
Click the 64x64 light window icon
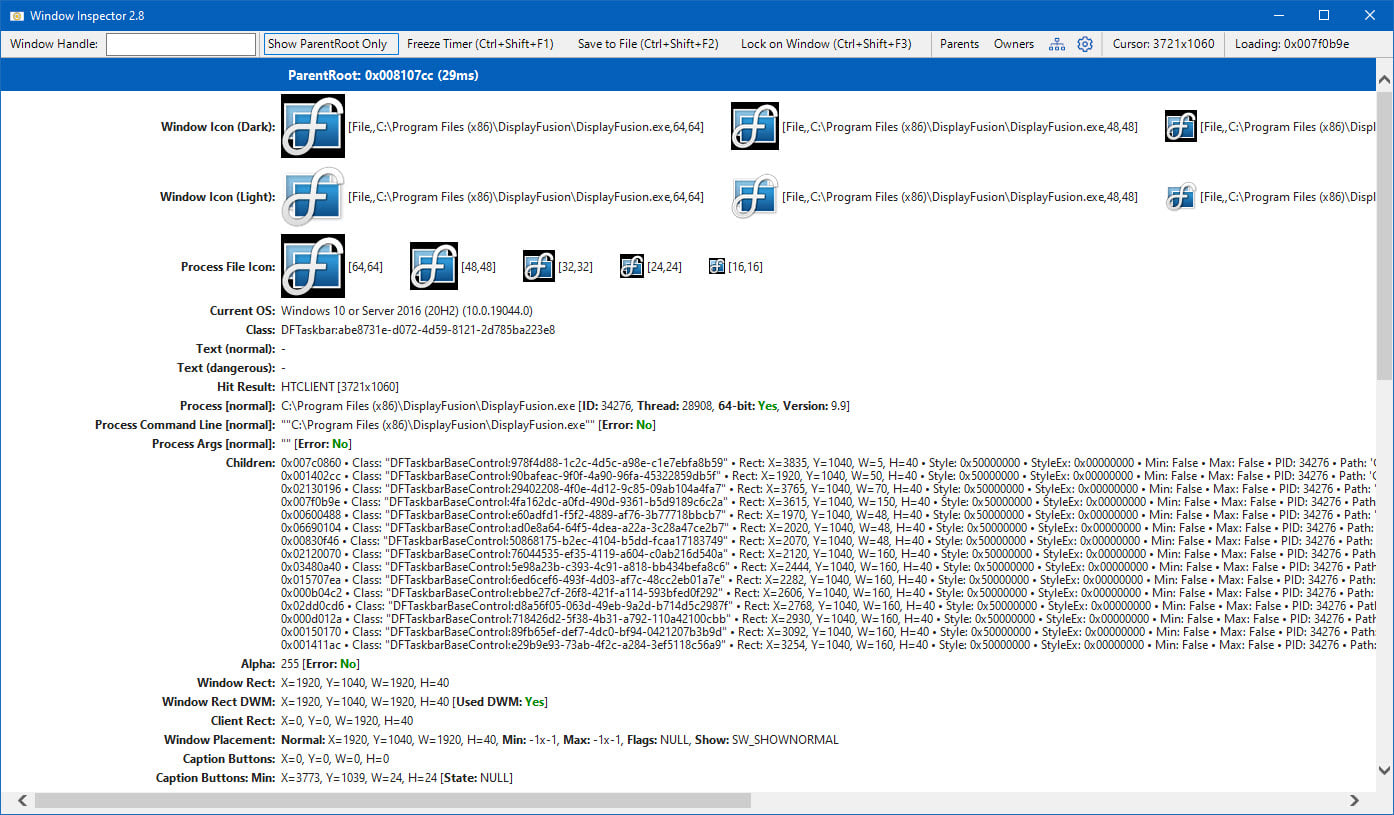pos(313,197)
